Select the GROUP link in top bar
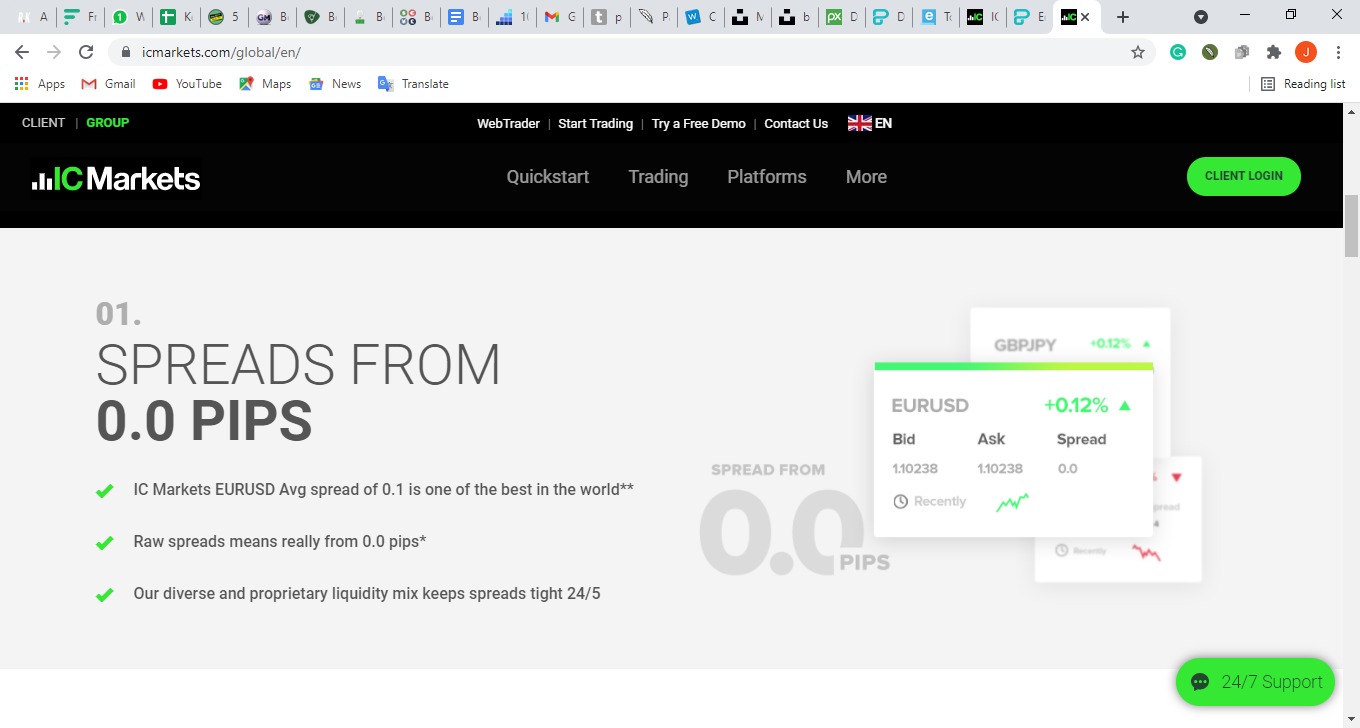 (107, 123)
